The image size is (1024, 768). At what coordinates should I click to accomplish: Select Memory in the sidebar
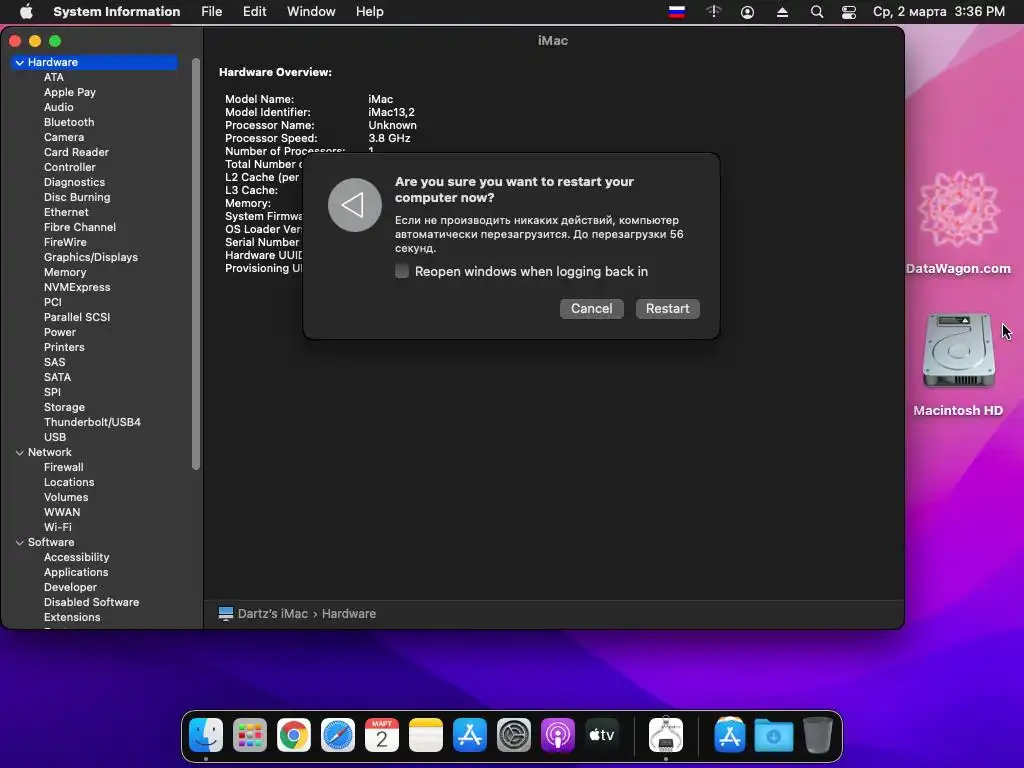click(65, 272)
